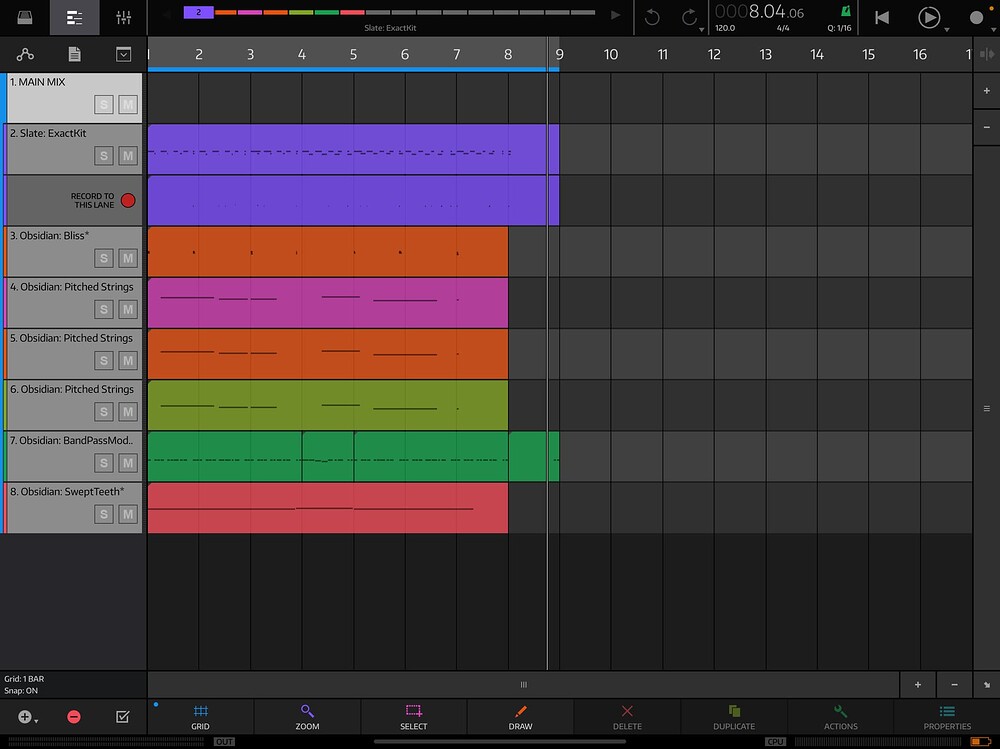Select scene 2 purple block
This screenshot has height=749, width=1000.
(198, 12)
